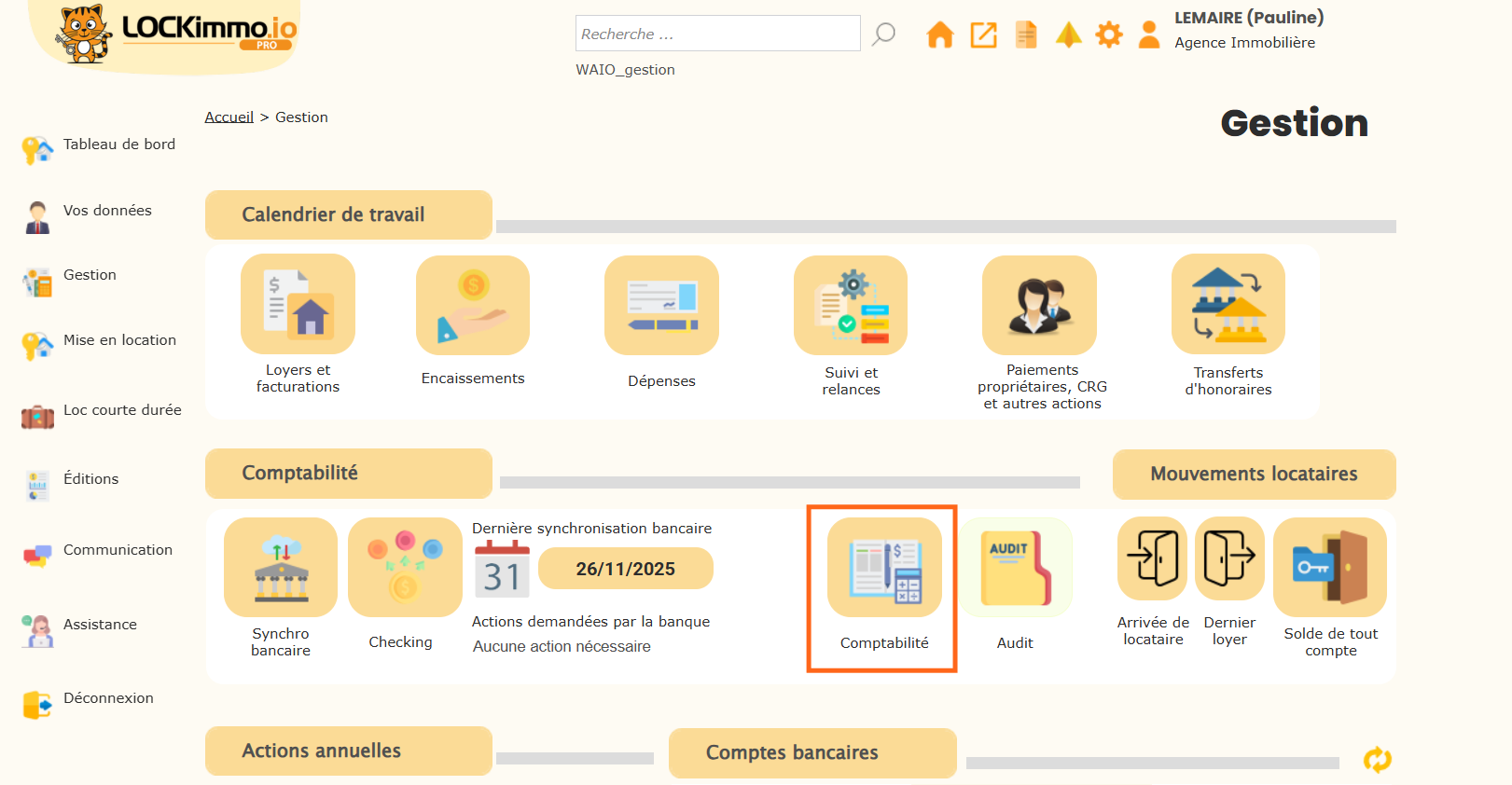This screenshot has width=1512, height=785.
Task: Open the Dépenses icon
Action: pos(661,306)
